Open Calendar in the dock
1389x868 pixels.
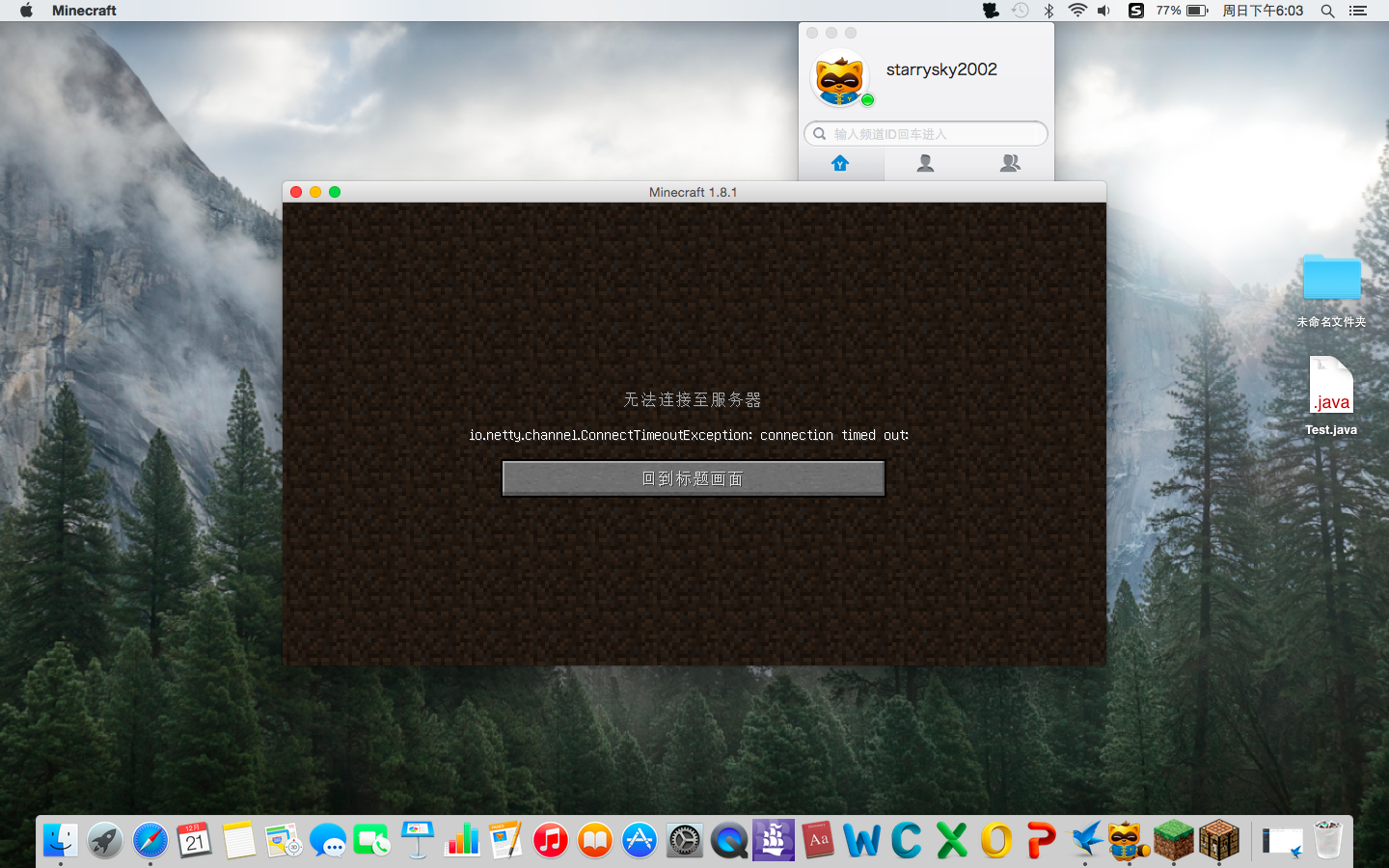pos(194,840)
